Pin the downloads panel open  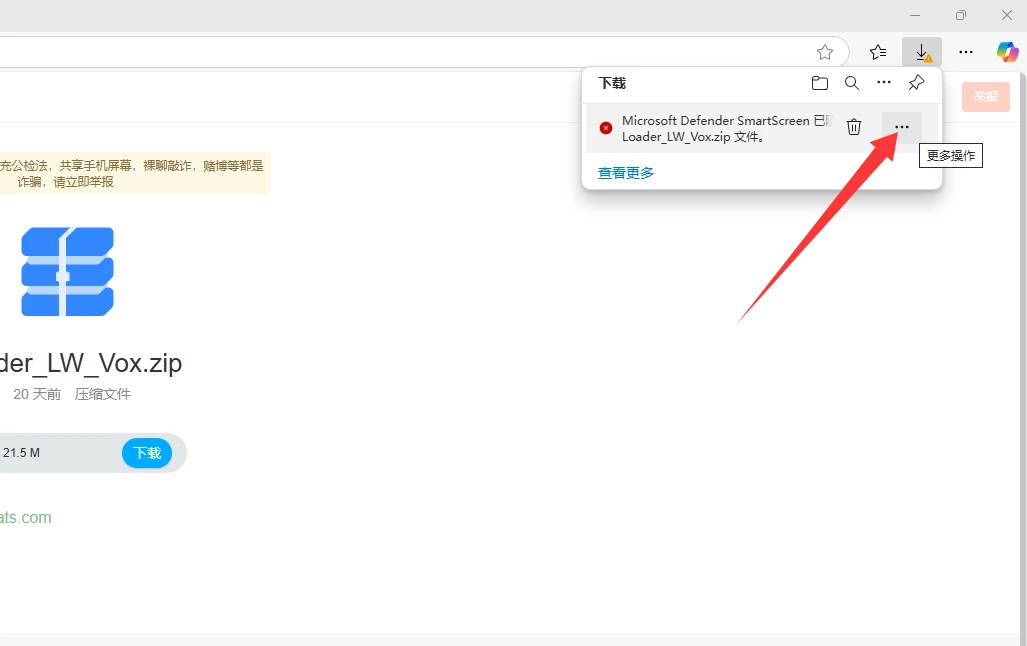click(x=916, y=83)
